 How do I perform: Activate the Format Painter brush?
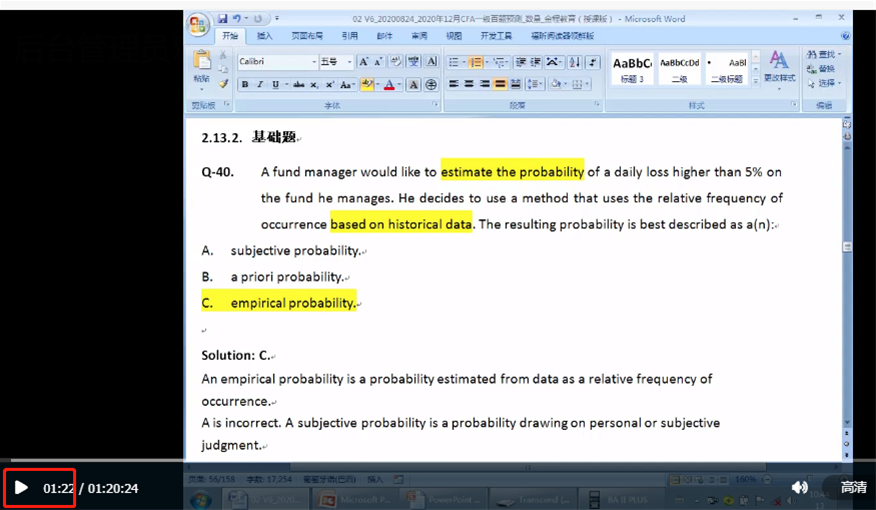click(x=223, y=84)
